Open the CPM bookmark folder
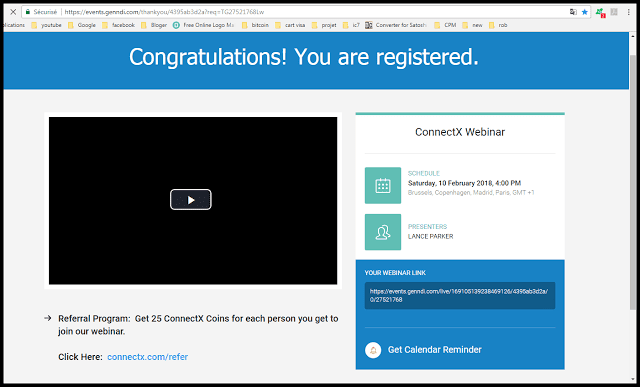640x387 pixels. 445,25
